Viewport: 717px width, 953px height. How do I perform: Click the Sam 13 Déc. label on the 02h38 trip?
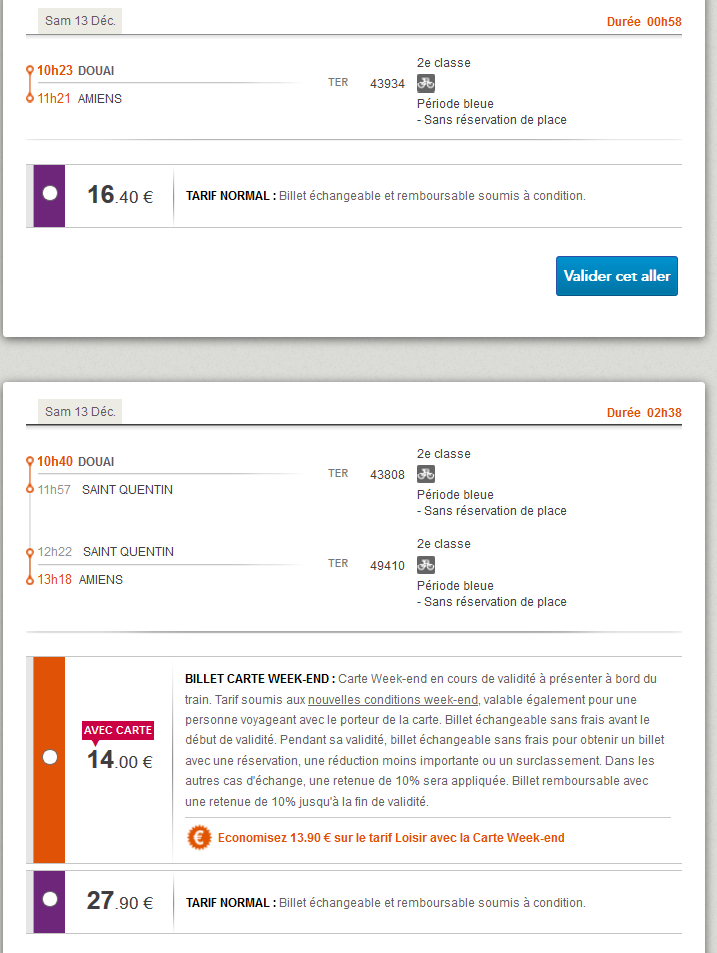click(80, 412)
